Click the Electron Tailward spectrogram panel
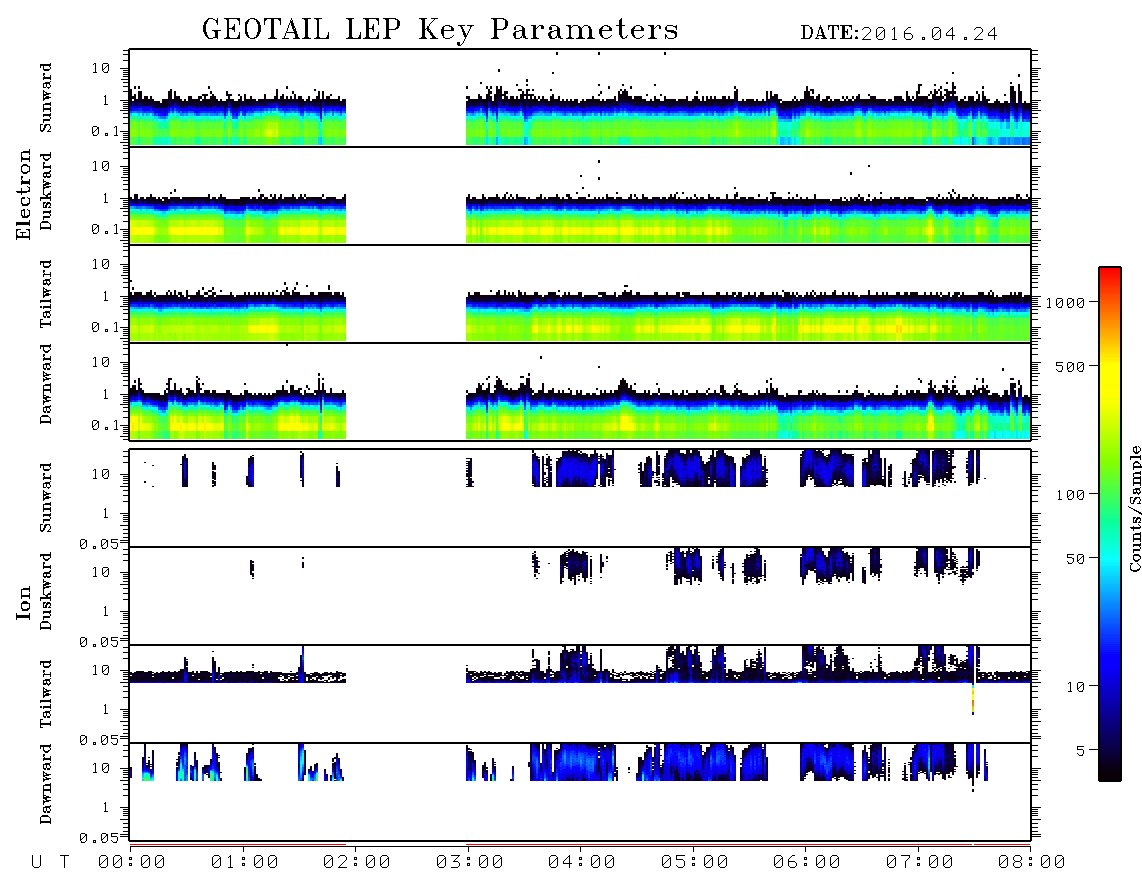The height and width of the screenshot is (880, 1142). coord(580,294)
